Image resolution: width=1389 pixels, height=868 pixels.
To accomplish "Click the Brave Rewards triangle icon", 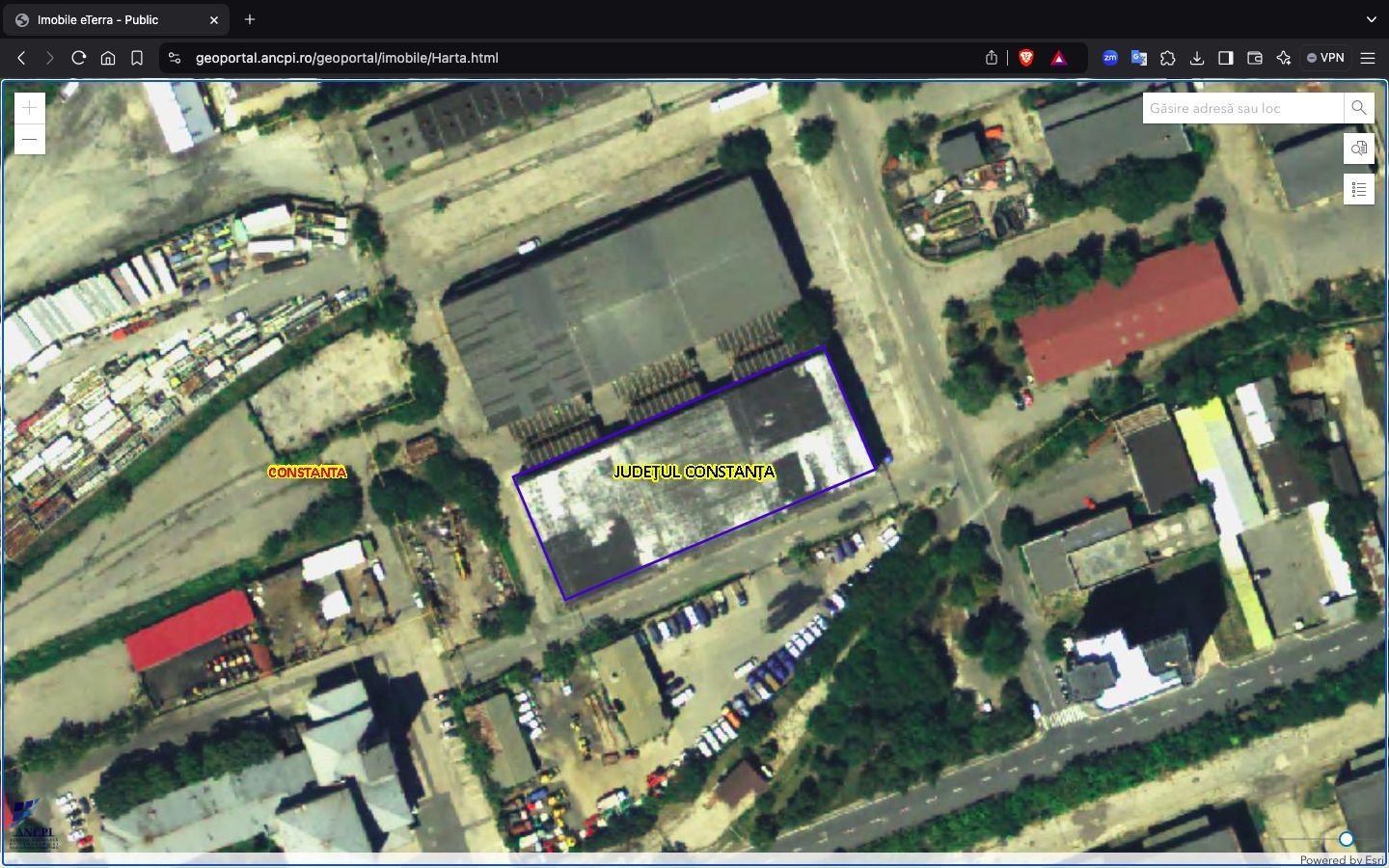I will (1058, 58).
